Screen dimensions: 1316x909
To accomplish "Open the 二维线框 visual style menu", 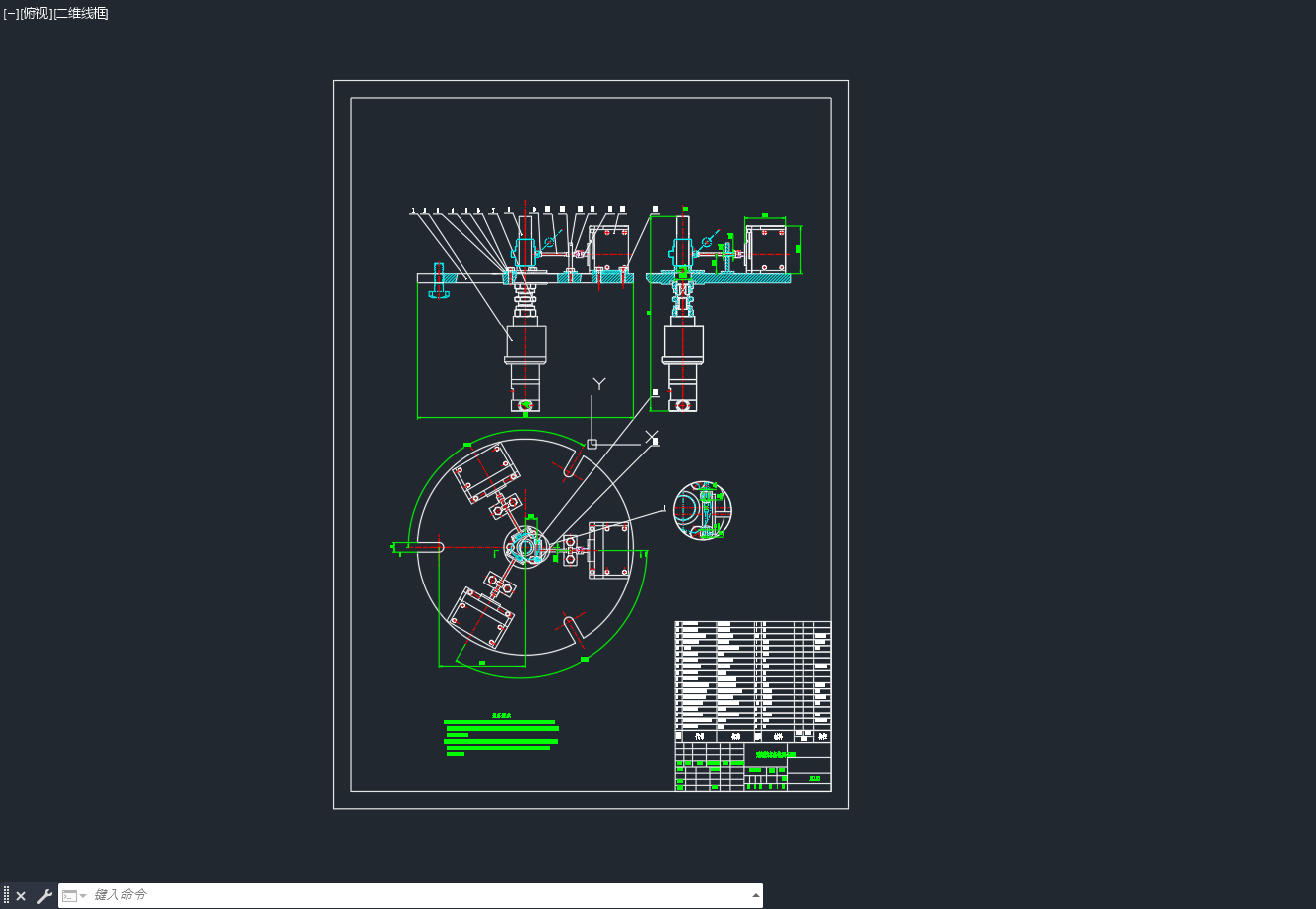I will [x=81, y=14].
